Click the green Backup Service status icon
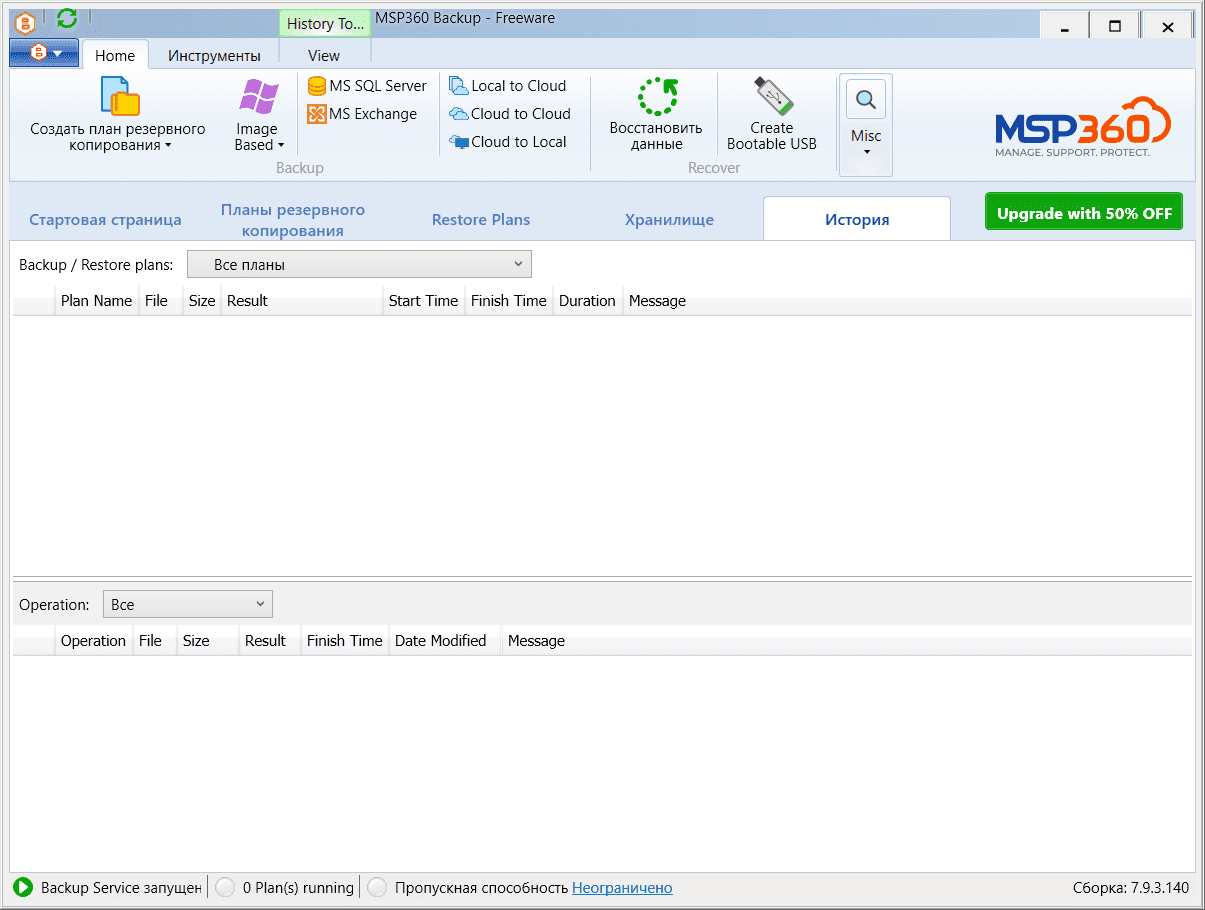This screenshot has width=1205, height=910. [x=22, y=887]
